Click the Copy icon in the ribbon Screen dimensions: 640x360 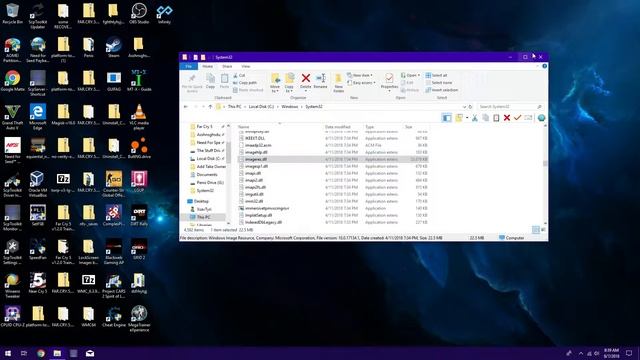coord(210,79)
